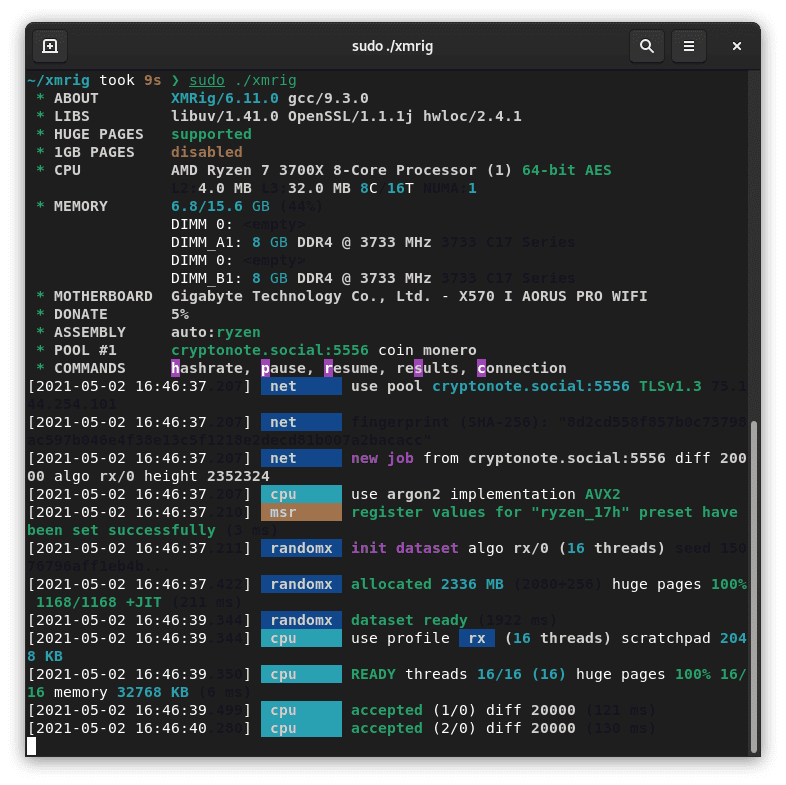Click the terminal cursor block
Screen dimensions: 786x785
(32, 746)
